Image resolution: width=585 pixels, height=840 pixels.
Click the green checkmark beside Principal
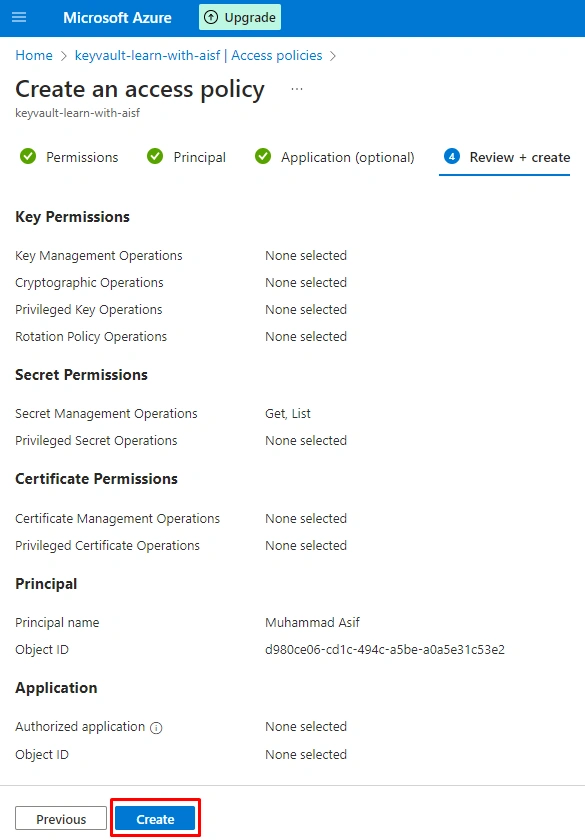pos(155,156)
